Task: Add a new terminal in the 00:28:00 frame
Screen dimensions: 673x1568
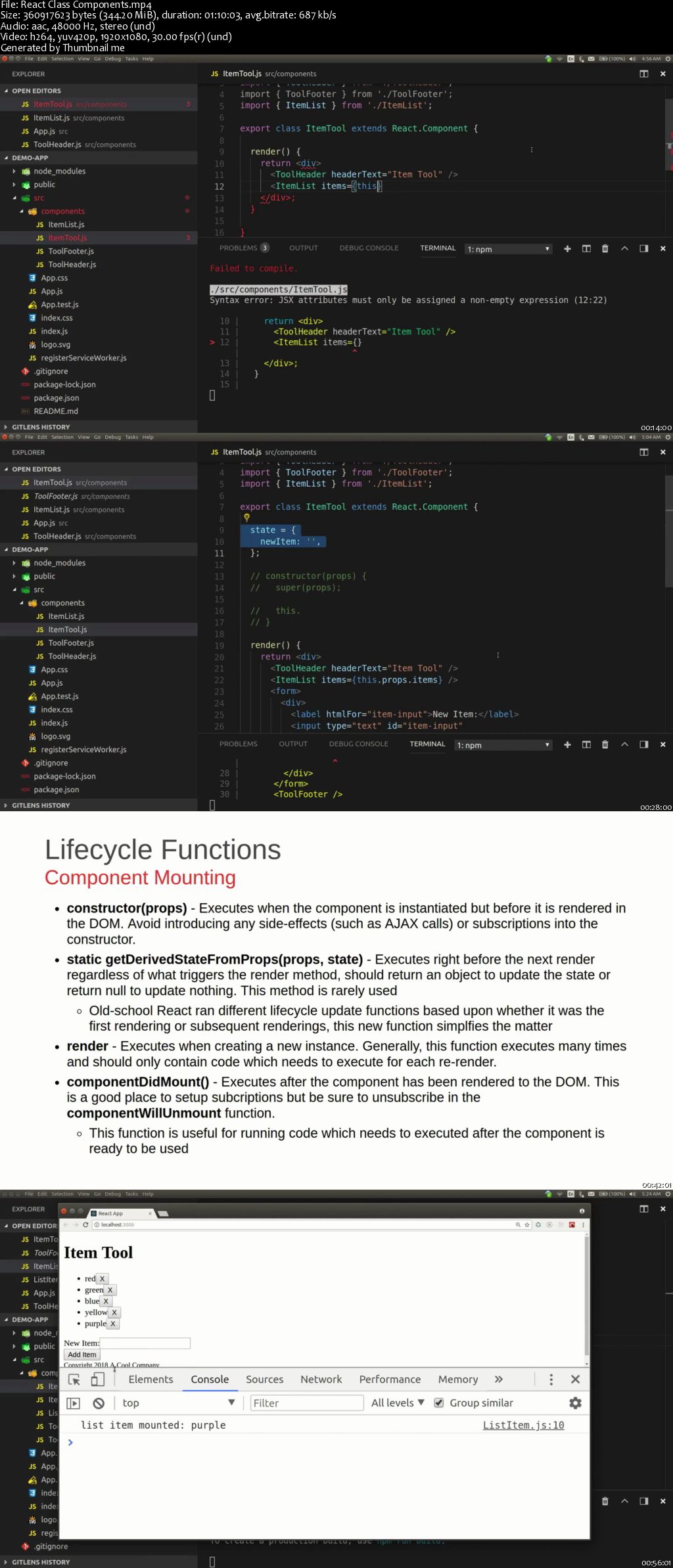Action: tap(567, 744)
